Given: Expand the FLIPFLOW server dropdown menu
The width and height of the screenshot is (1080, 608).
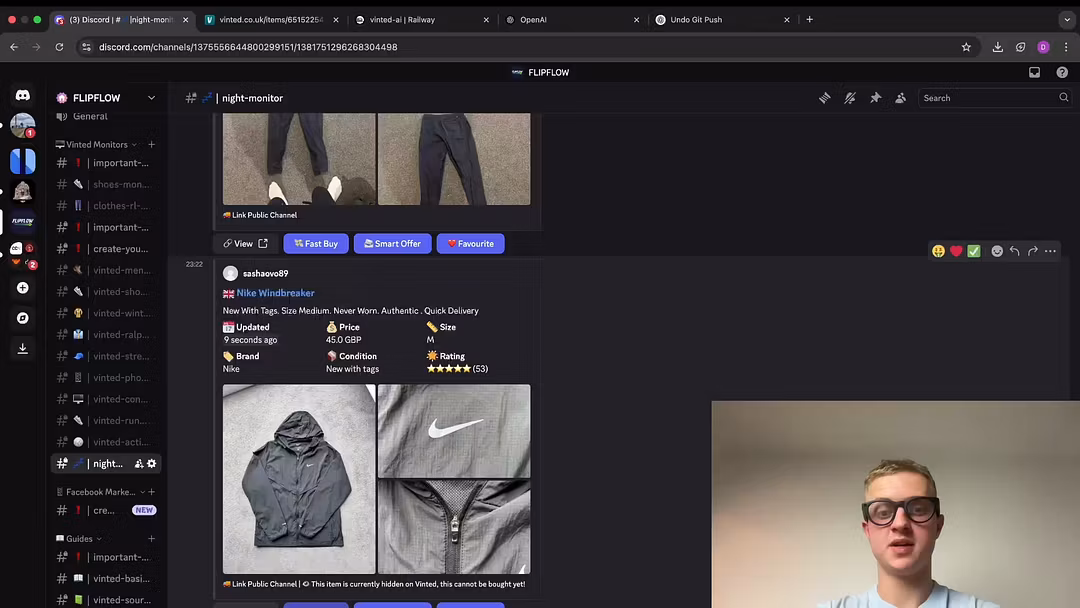Looking at the screenshot, I should pyautogui.click(x=151, y=98).
